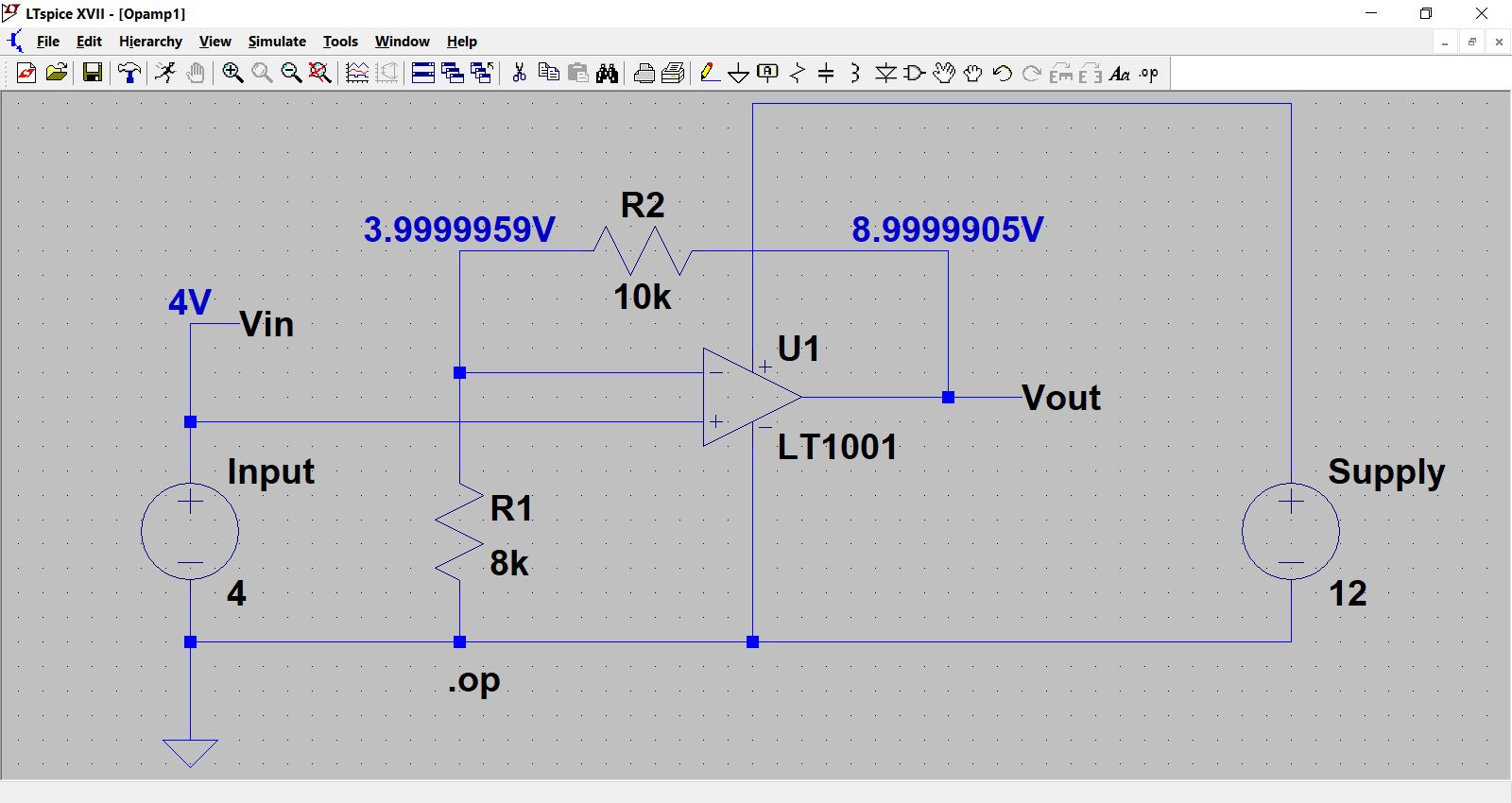Click the 10k resistor value
1512x803 pixels.
(642, 297)
